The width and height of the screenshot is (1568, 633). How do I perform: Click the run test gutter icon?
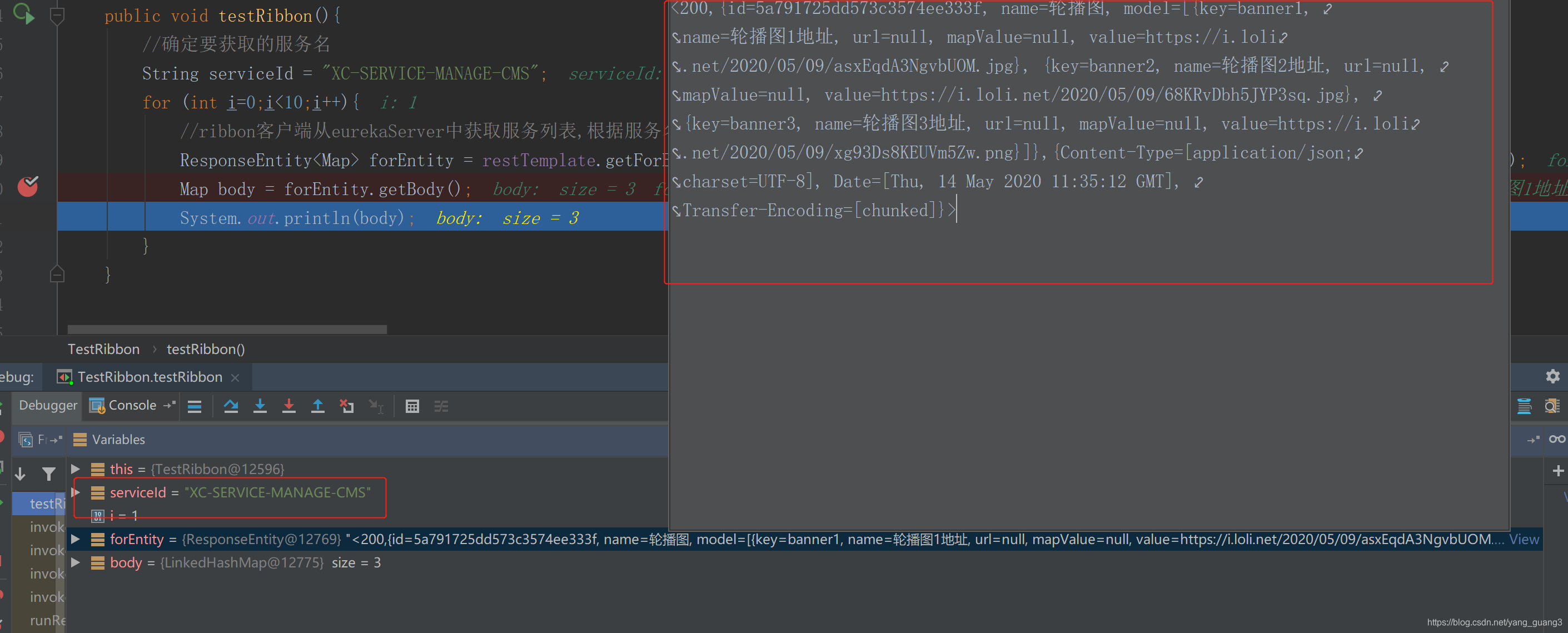(x=23, y=14)
